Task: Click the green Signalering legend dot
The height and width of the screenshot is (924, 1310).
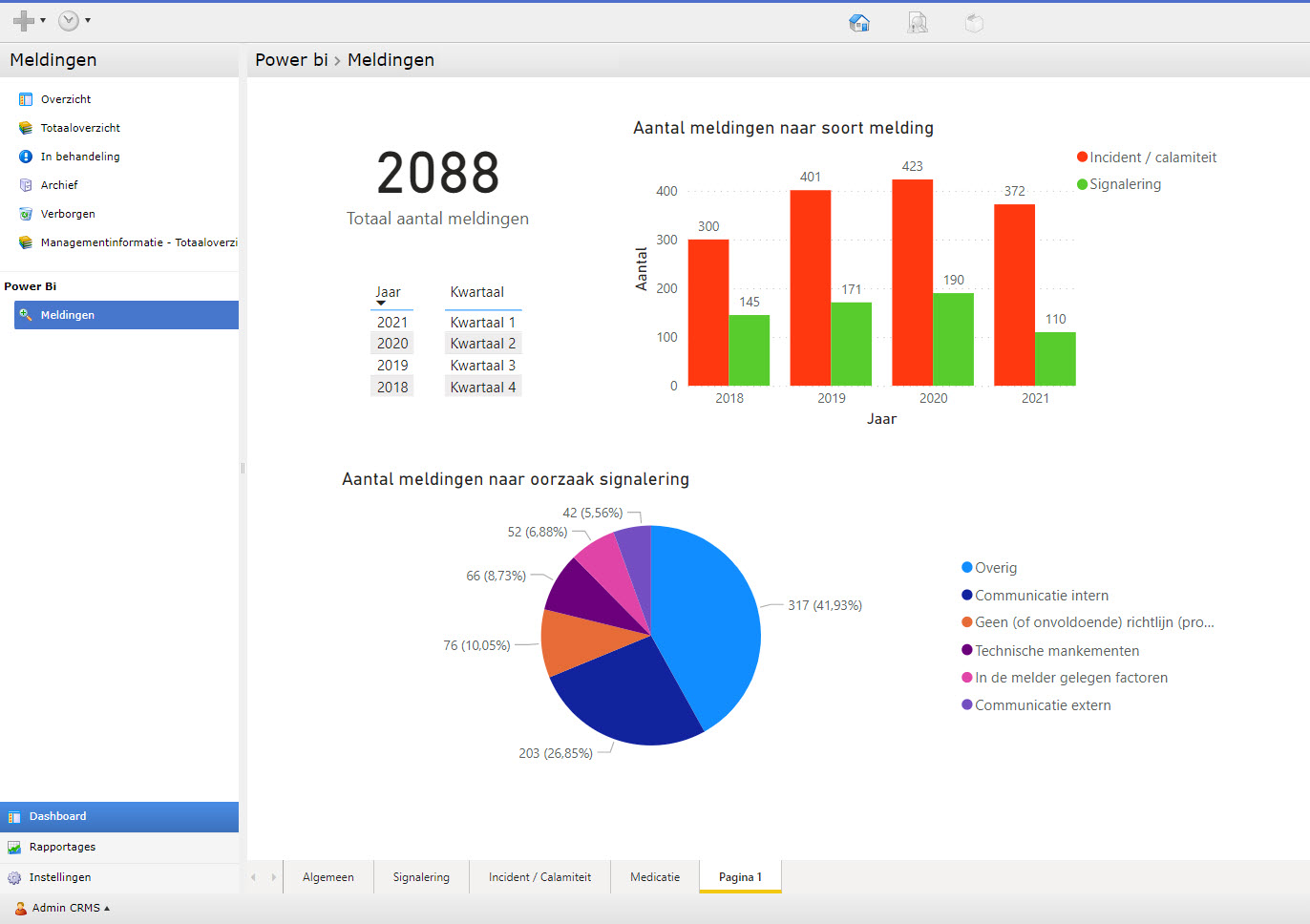Action: pos(1083,184)
